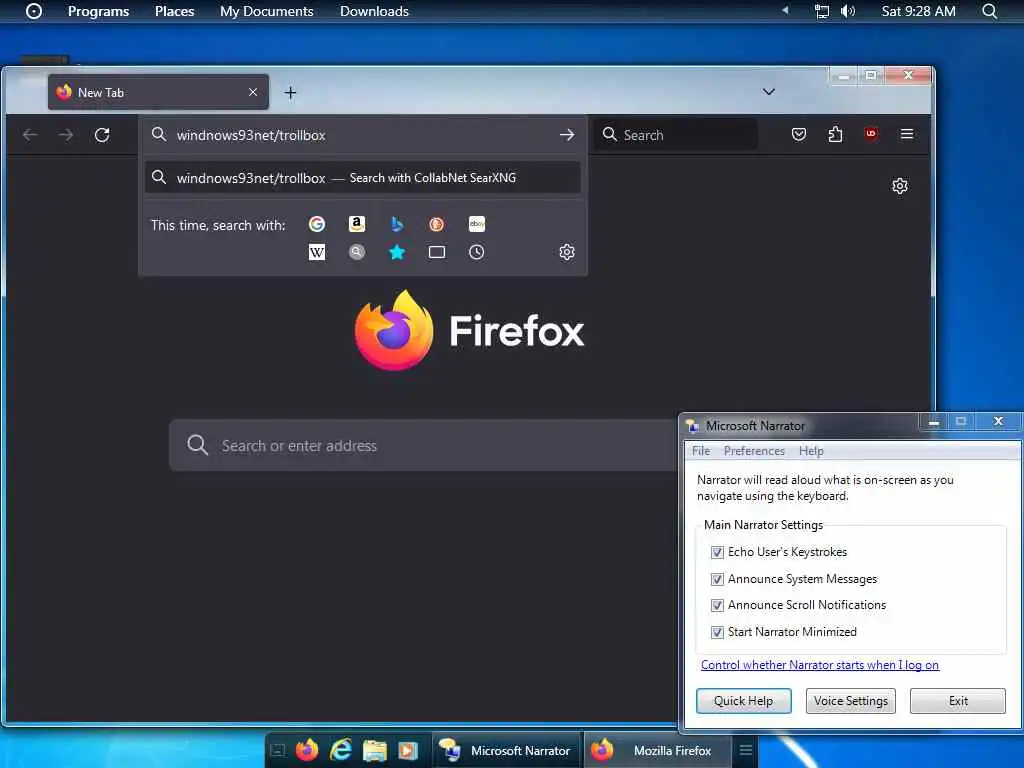Open Narrator Preferences menu

tap(754, 451)
